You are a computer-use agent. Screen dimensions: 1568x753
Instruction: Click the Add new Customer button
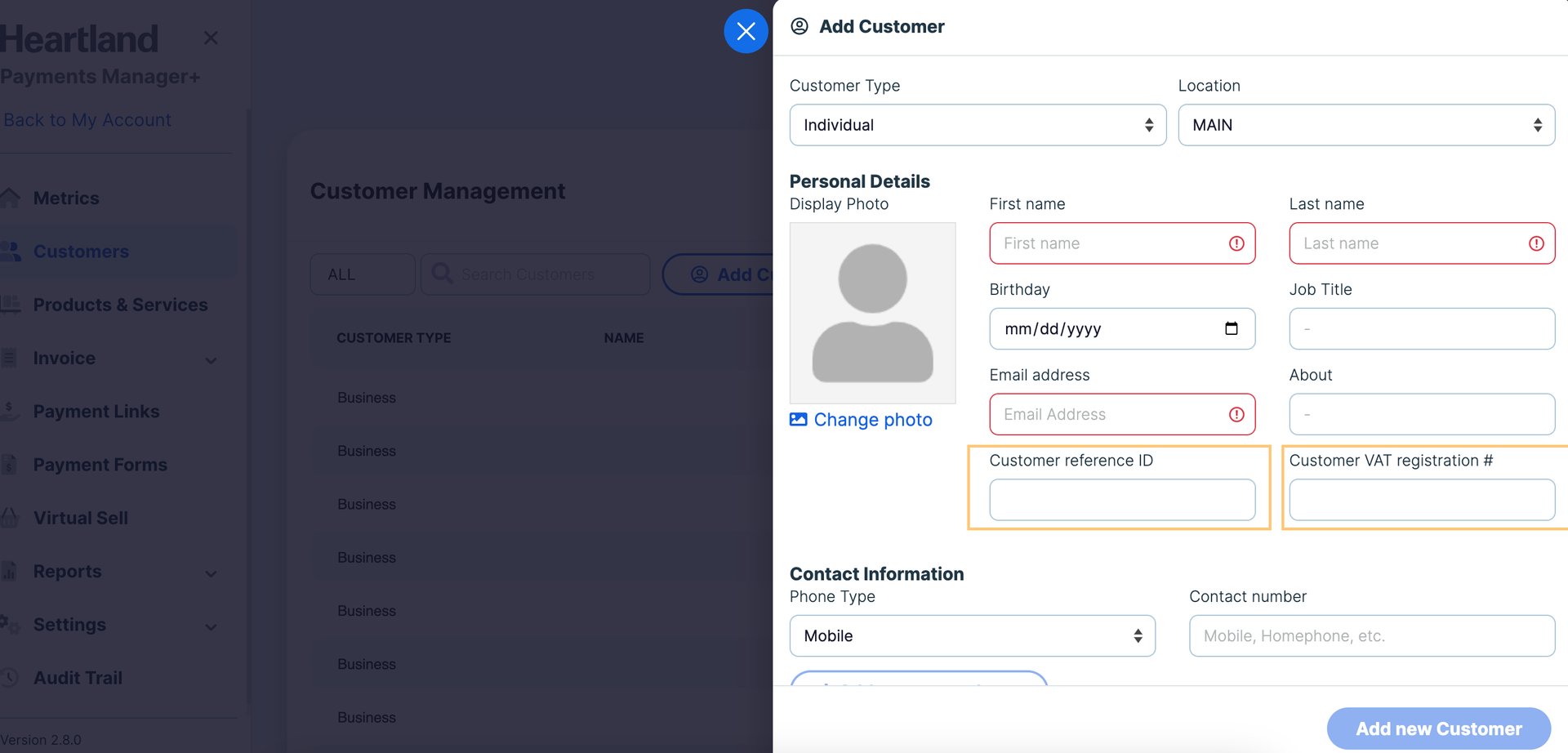[x=1438, y=728]
